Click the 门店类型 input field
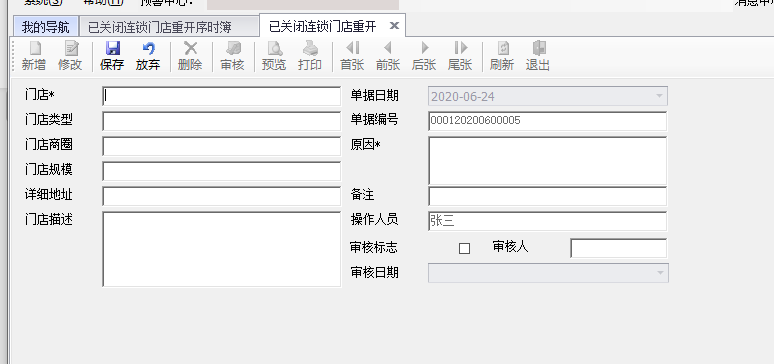The image size is (774, 364). 222,121
